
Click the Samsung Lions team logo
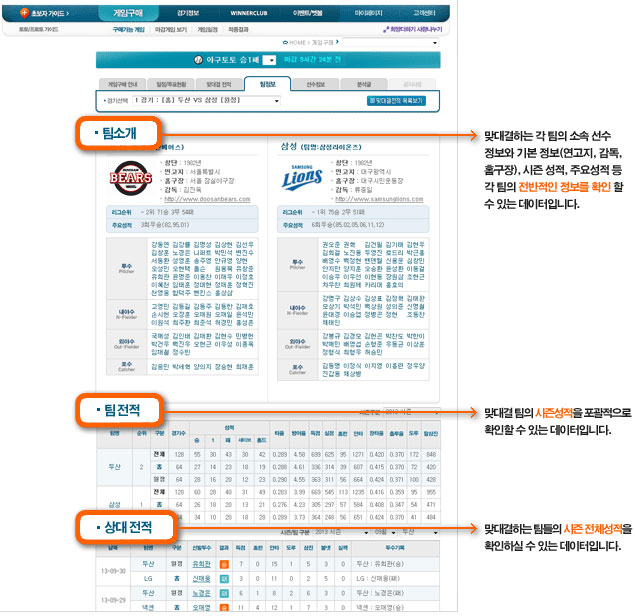click(x=302, y=177)
